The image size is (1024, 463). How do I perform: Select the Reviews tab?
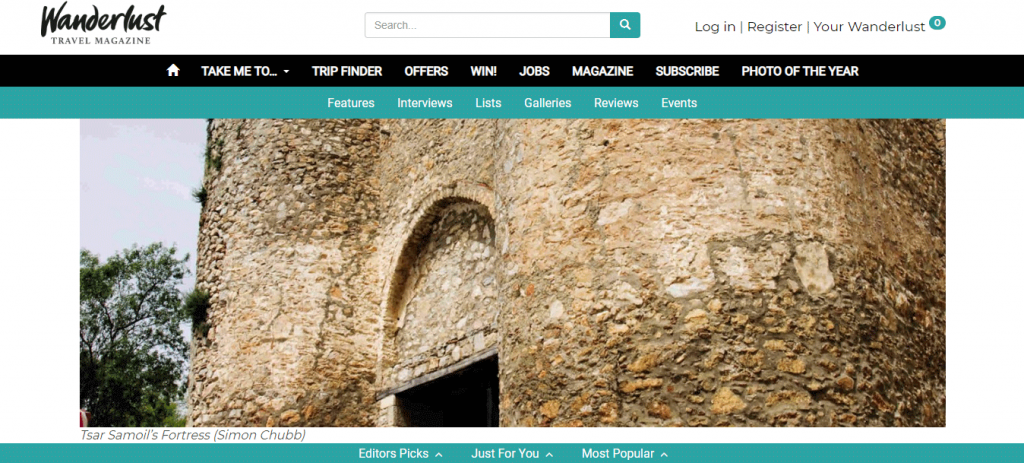(616, 103)
